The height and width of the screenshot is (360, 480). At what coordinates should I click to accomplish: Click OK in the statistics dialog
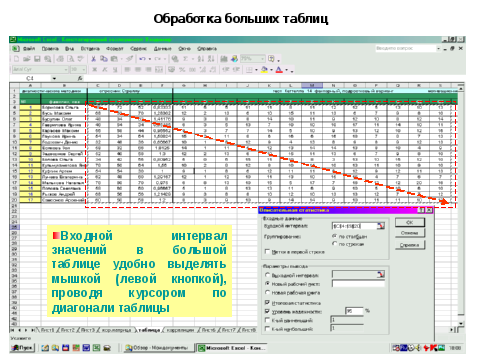click(410, 222)
